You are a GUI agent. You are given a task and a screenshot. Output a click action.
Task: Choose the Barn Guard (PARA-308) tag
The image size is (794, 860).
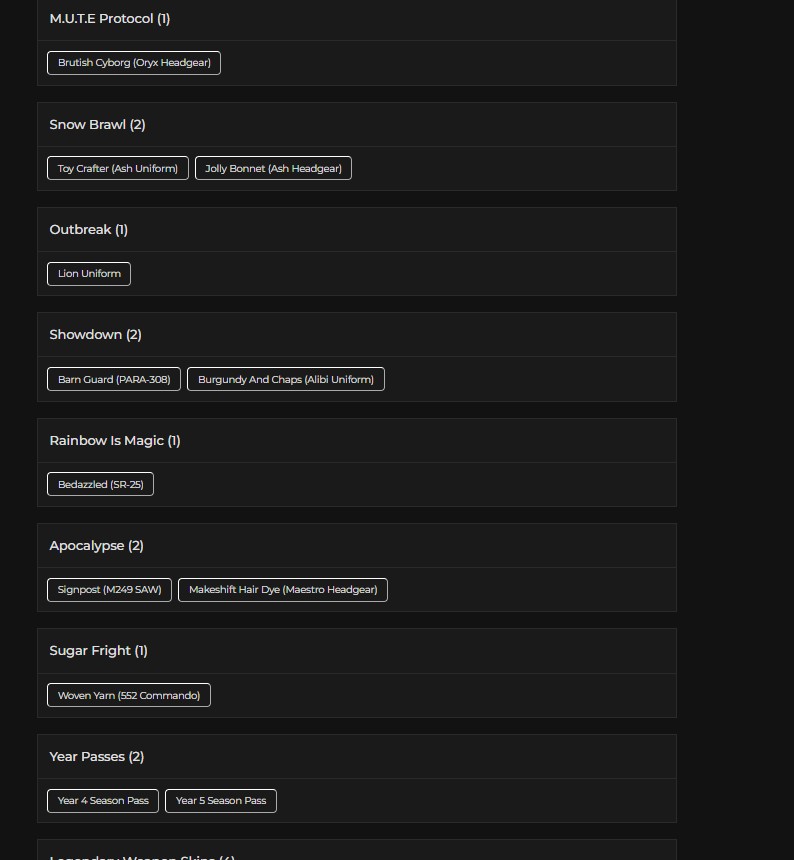[x=114, y=379]
